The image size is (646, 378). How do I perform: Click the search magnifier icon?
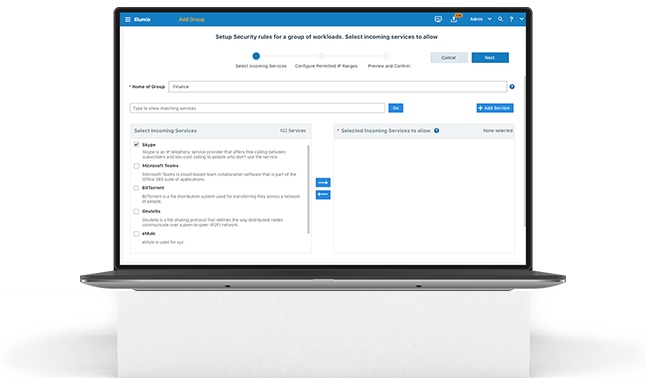500,19
